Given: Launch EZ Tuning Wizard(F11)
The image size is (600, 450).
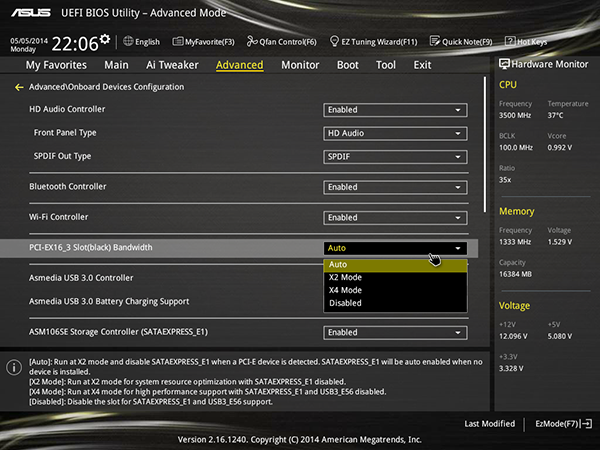Looking at the screenshot, I should [373, 41].
